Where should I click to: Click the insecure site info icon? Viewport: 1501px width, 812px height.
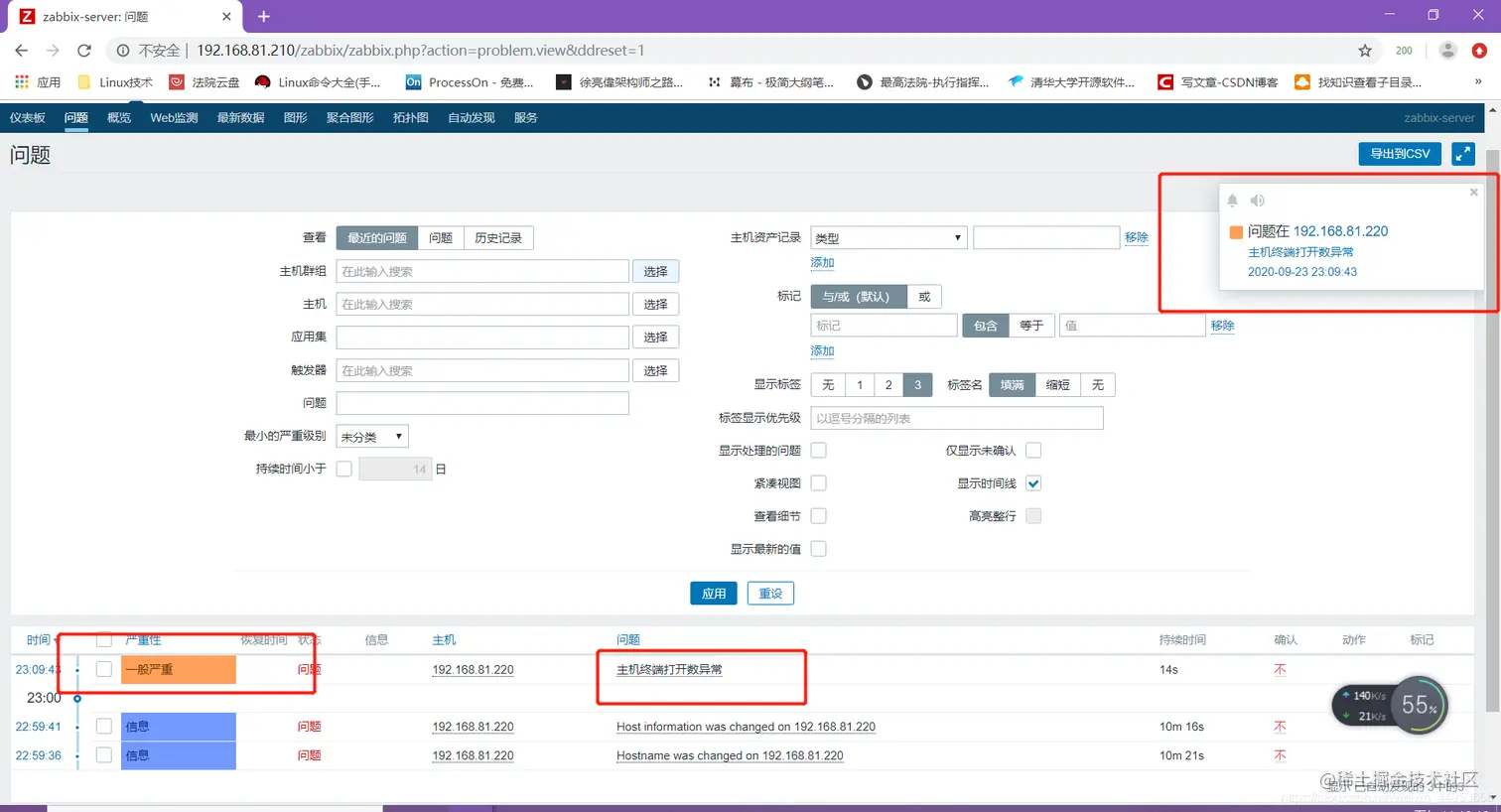tap(123, 51)
